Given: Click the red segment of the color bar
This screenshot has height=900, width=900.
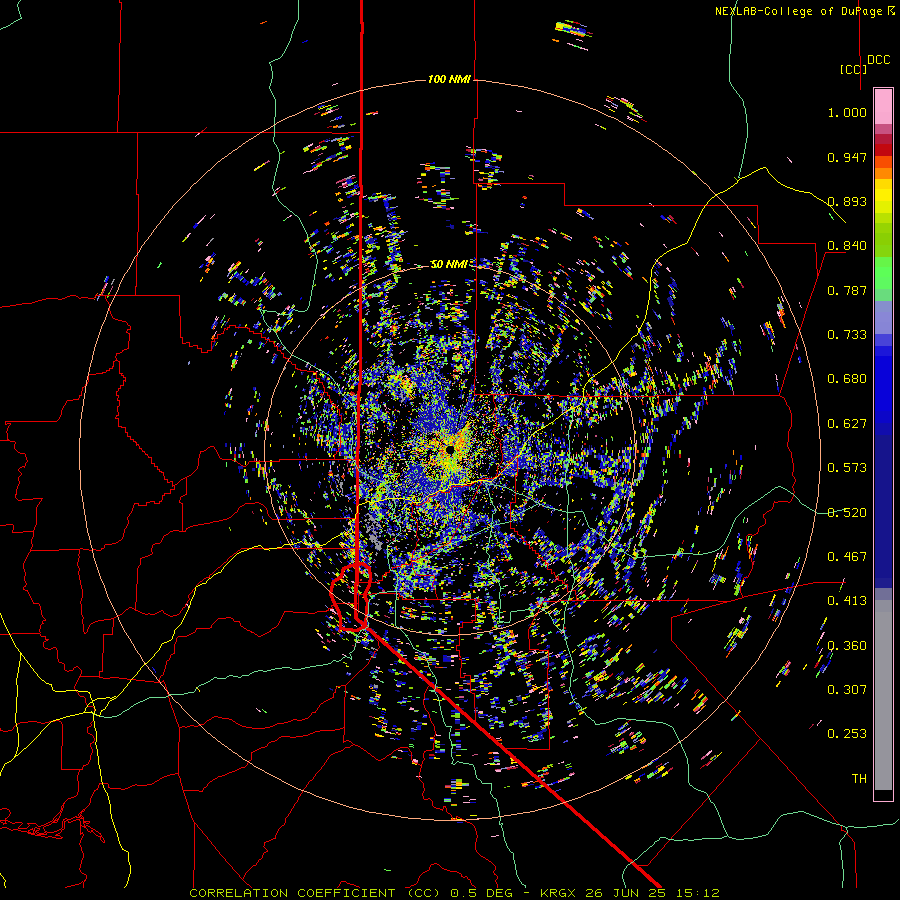Looking at the screenshot, I should [x=883, y=150].
